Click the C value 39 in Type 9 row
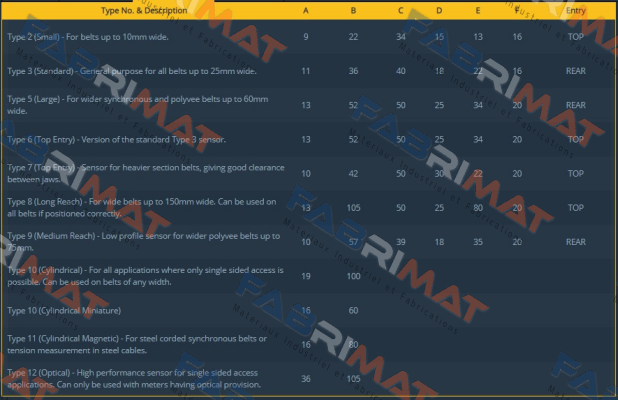Image resolution: width=618 pixels, height=400 pixels. point(400,242)
